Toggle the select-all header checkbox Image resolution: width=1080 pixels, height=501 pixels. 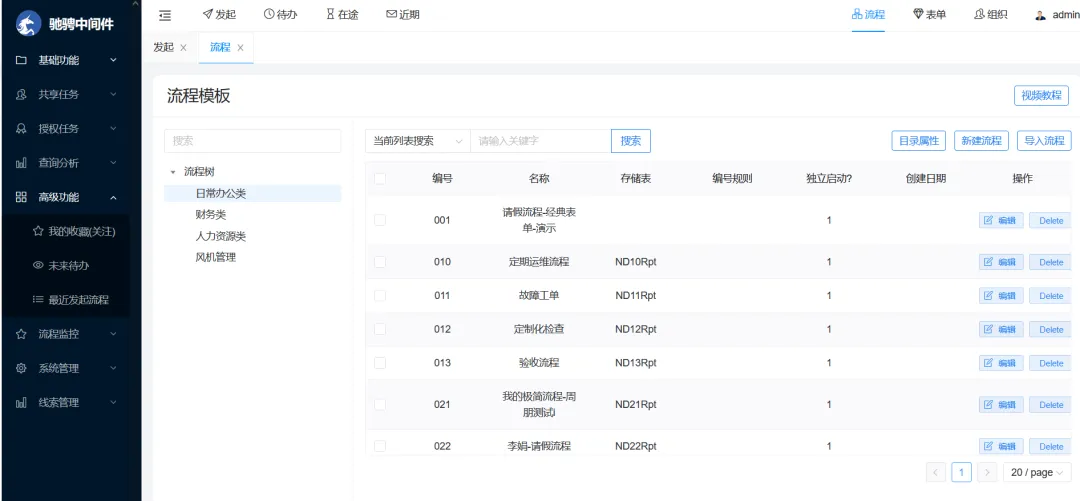pyautogui.click(x=380, y=179)
